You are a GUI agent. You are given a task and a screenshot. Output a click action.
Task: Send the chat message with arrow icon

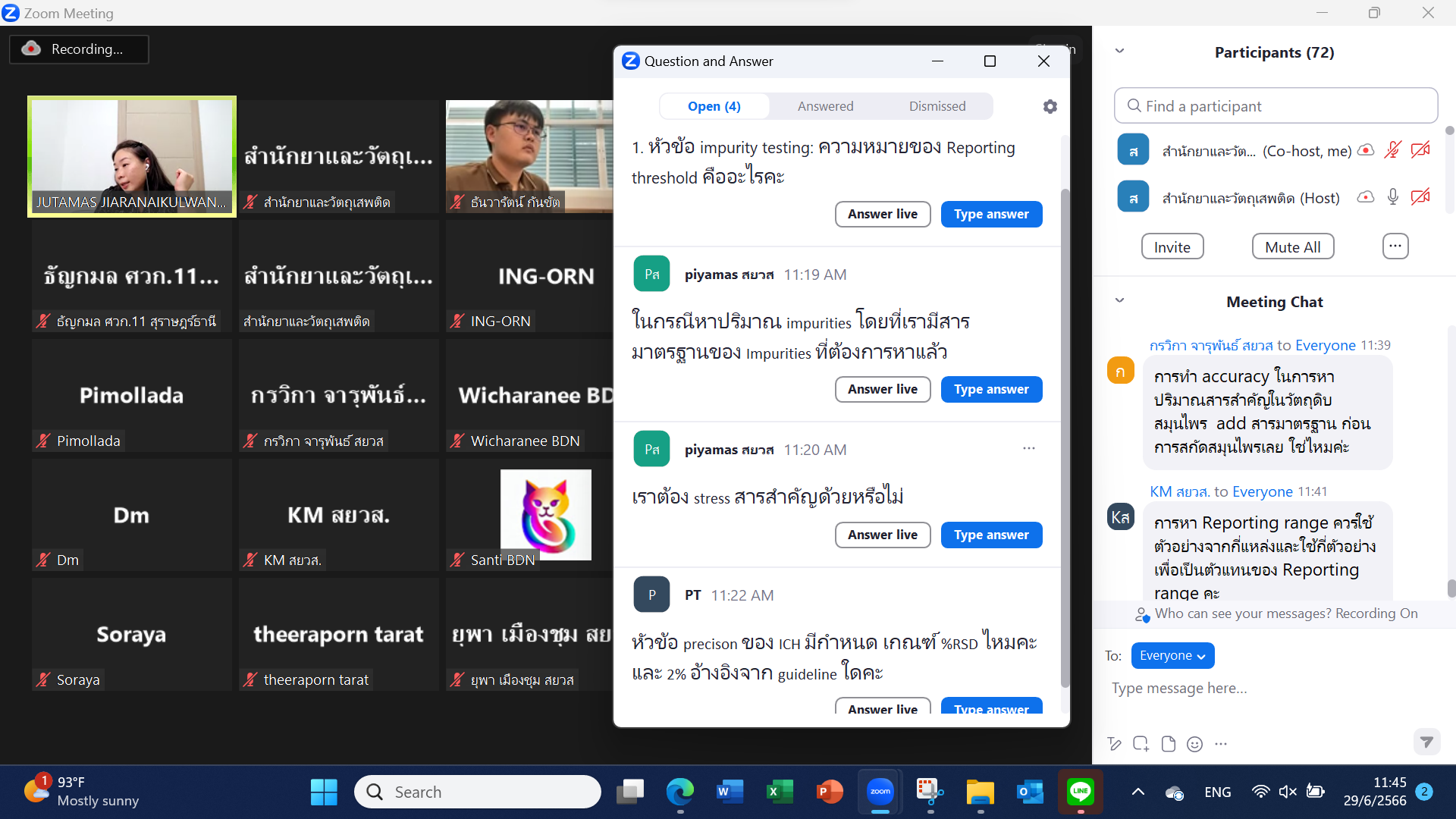click(x=1426, y=742)
